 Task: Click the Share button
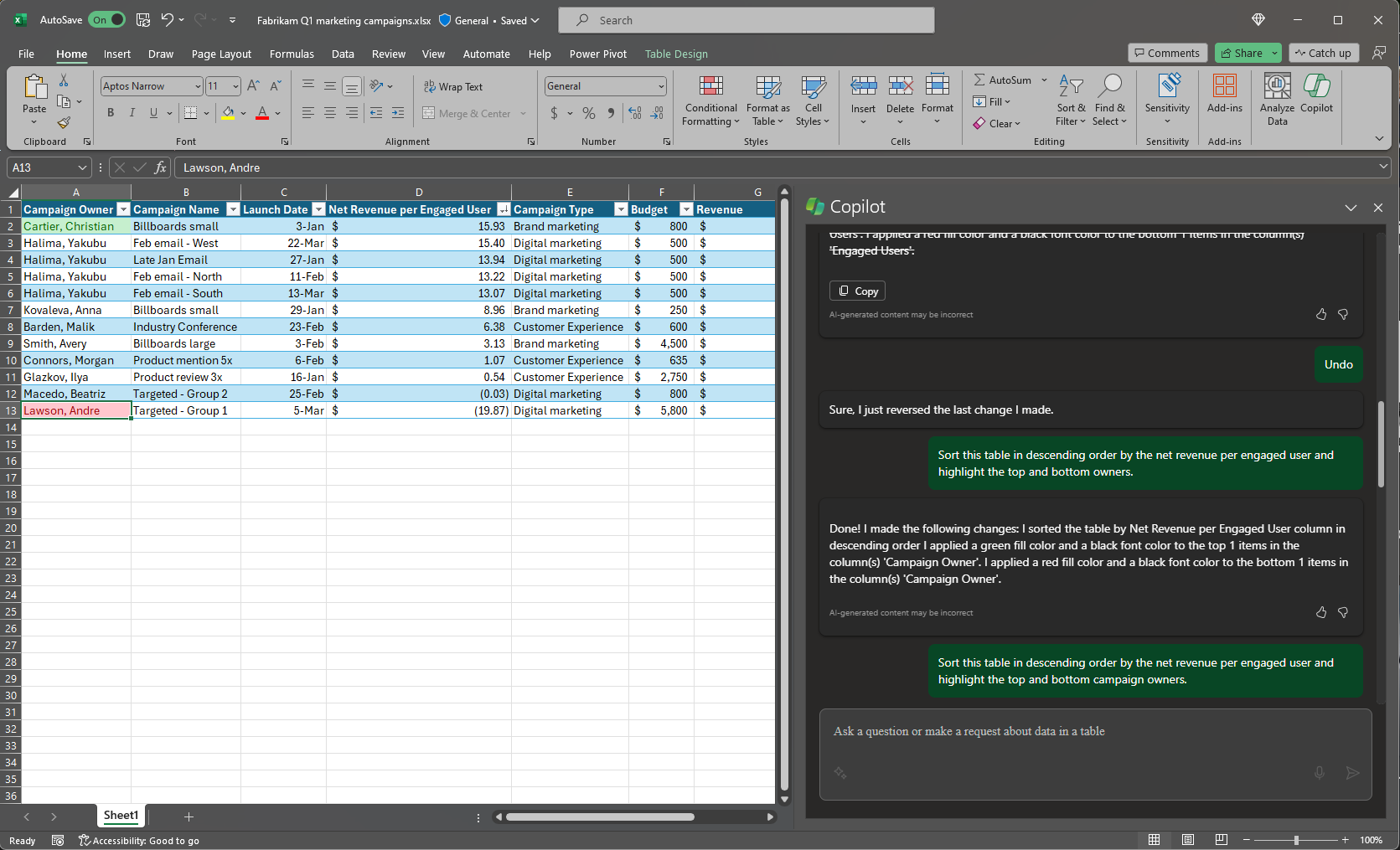[x=1241, y=53]
